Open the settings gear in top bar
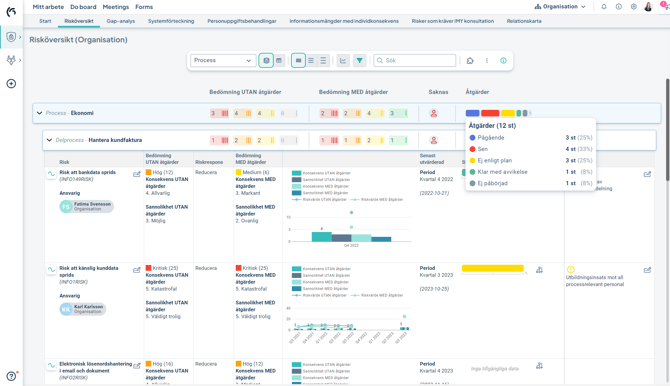The height and width of the screenshot is (386, 670). (634, 7)
